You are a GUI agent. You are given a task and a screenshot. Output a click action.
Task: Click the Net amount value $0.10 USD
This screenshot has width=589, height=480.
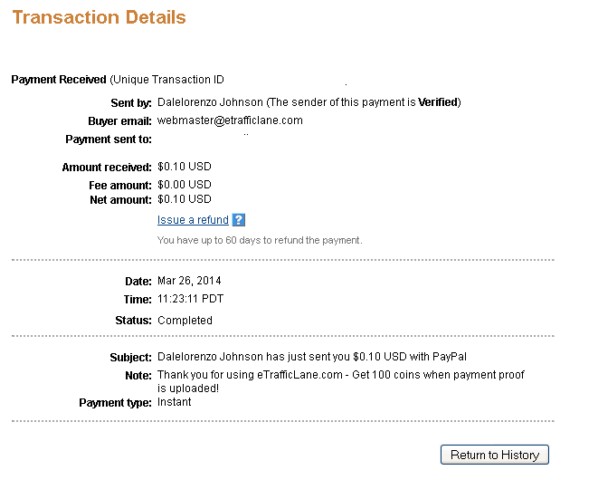(184, 199)
